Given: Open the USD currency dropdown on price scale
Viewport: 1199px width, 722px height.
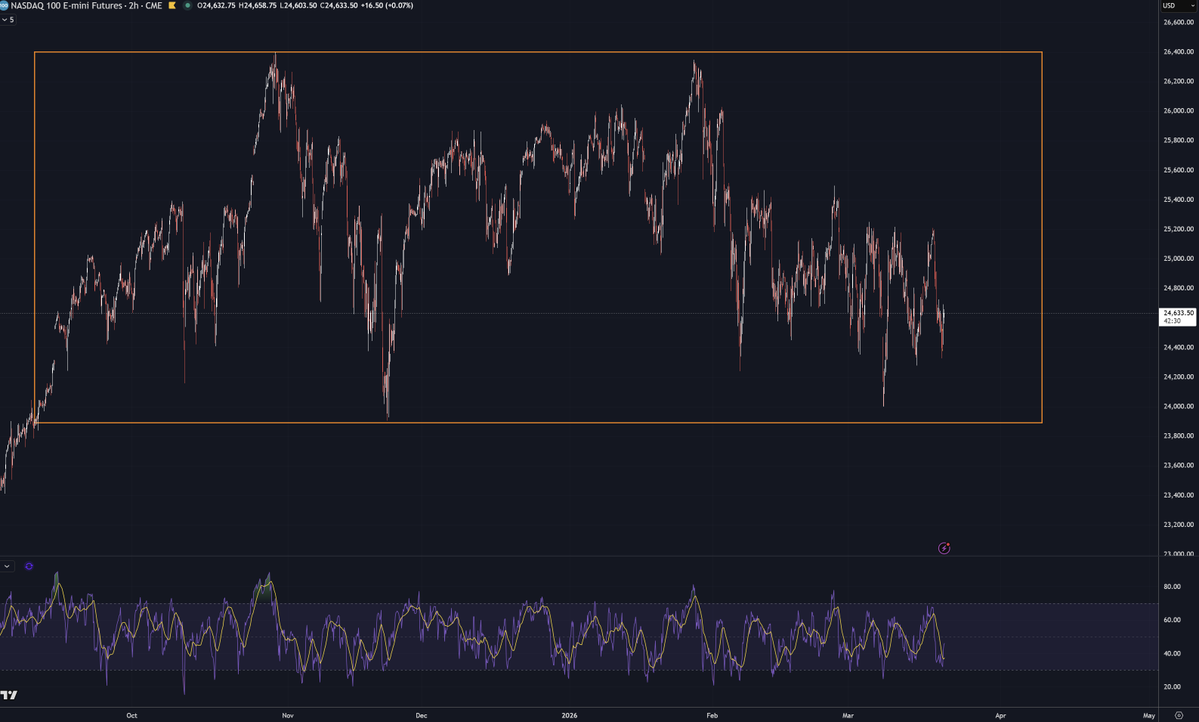Looking at the screenshot, I should coord(1178,5).
